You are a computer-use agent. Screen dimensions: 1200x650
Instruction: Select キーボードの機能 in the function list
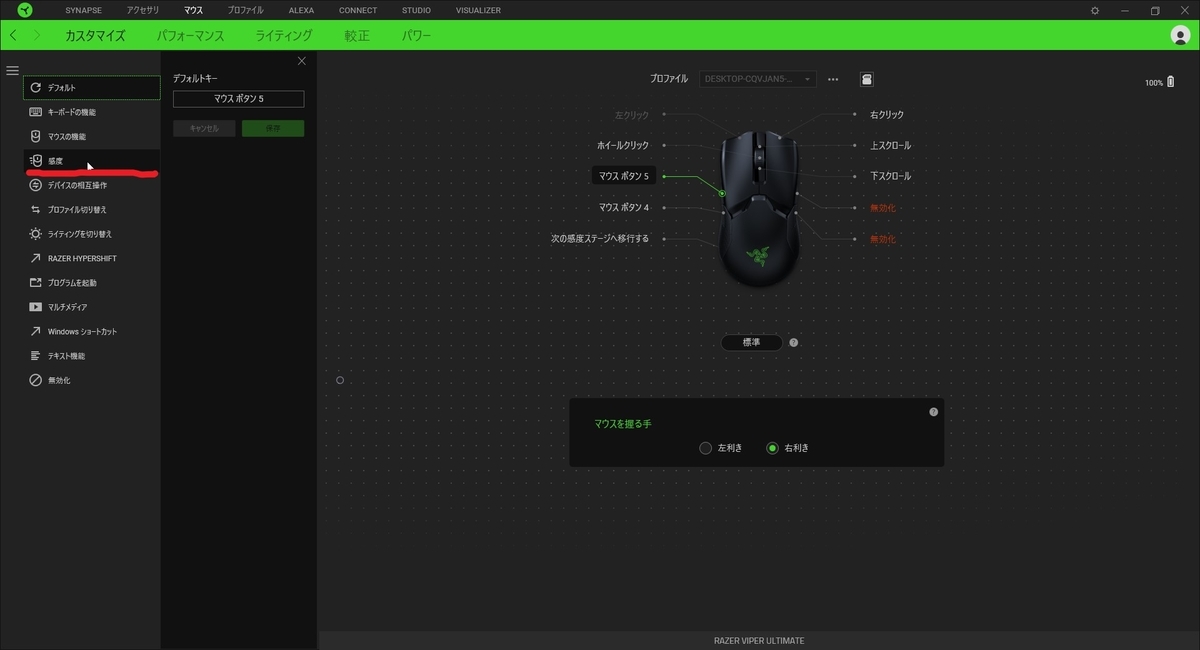click(91, 112)
